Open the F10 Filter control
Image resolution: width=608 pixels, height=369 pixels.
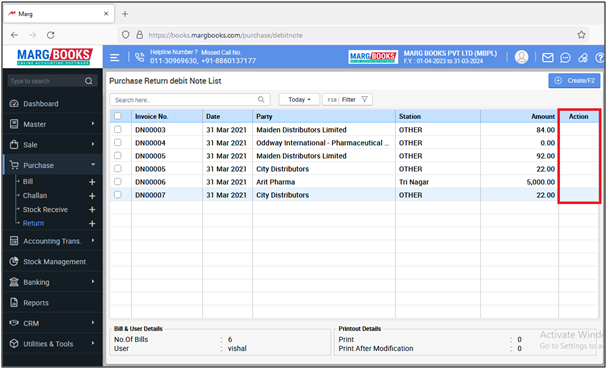point(347,100)
